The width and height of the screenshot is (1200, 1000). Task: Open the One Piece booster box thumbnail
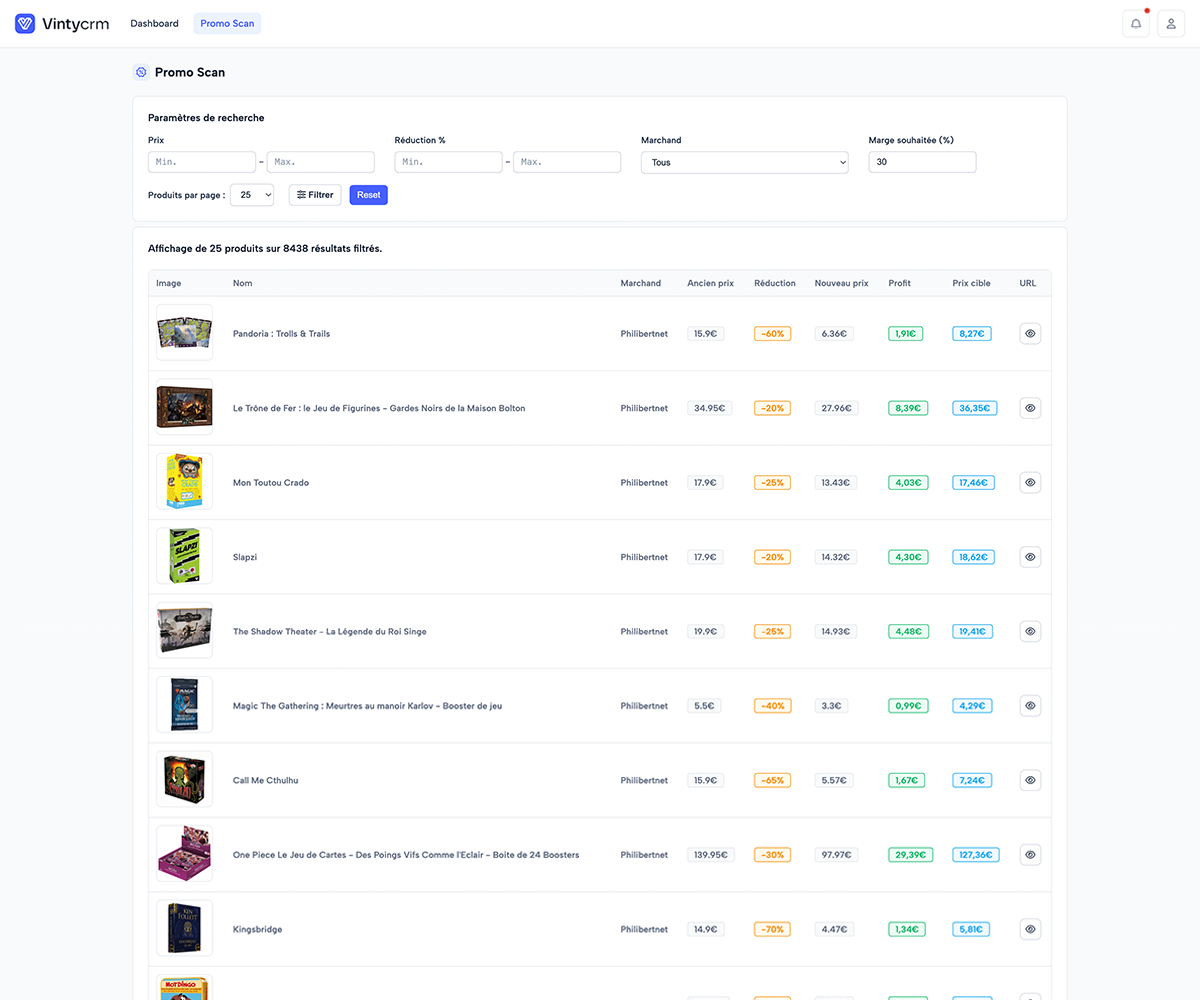click(184, 855)
